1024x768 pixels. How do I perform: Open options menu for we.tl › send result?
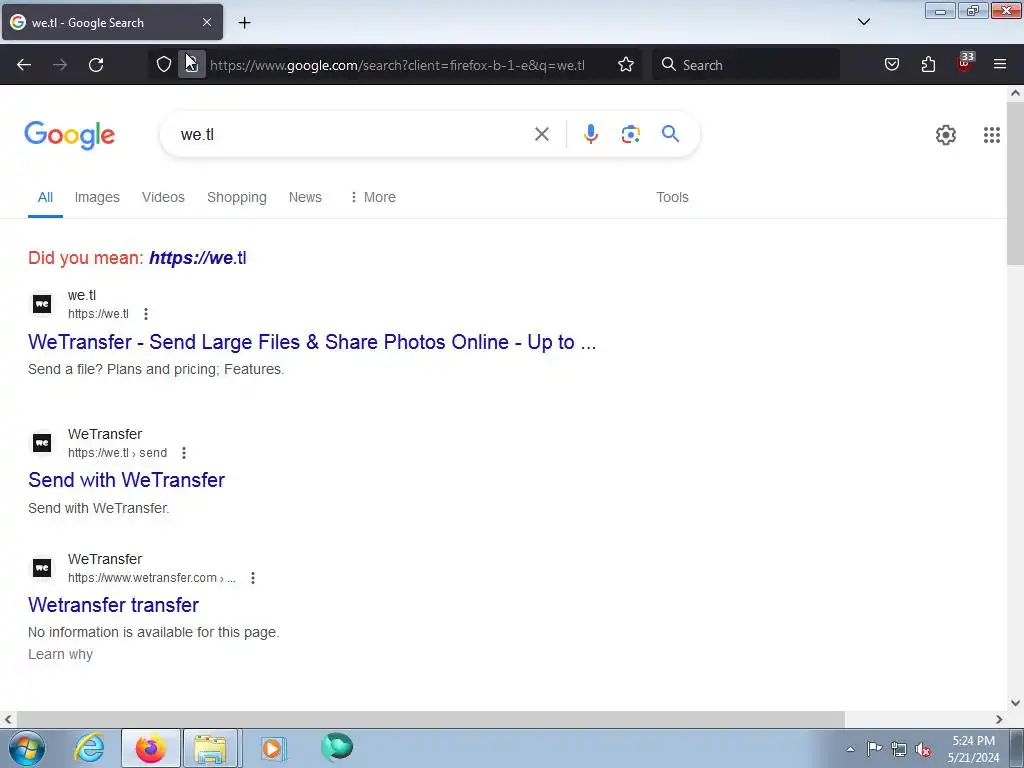click(184, 453)
